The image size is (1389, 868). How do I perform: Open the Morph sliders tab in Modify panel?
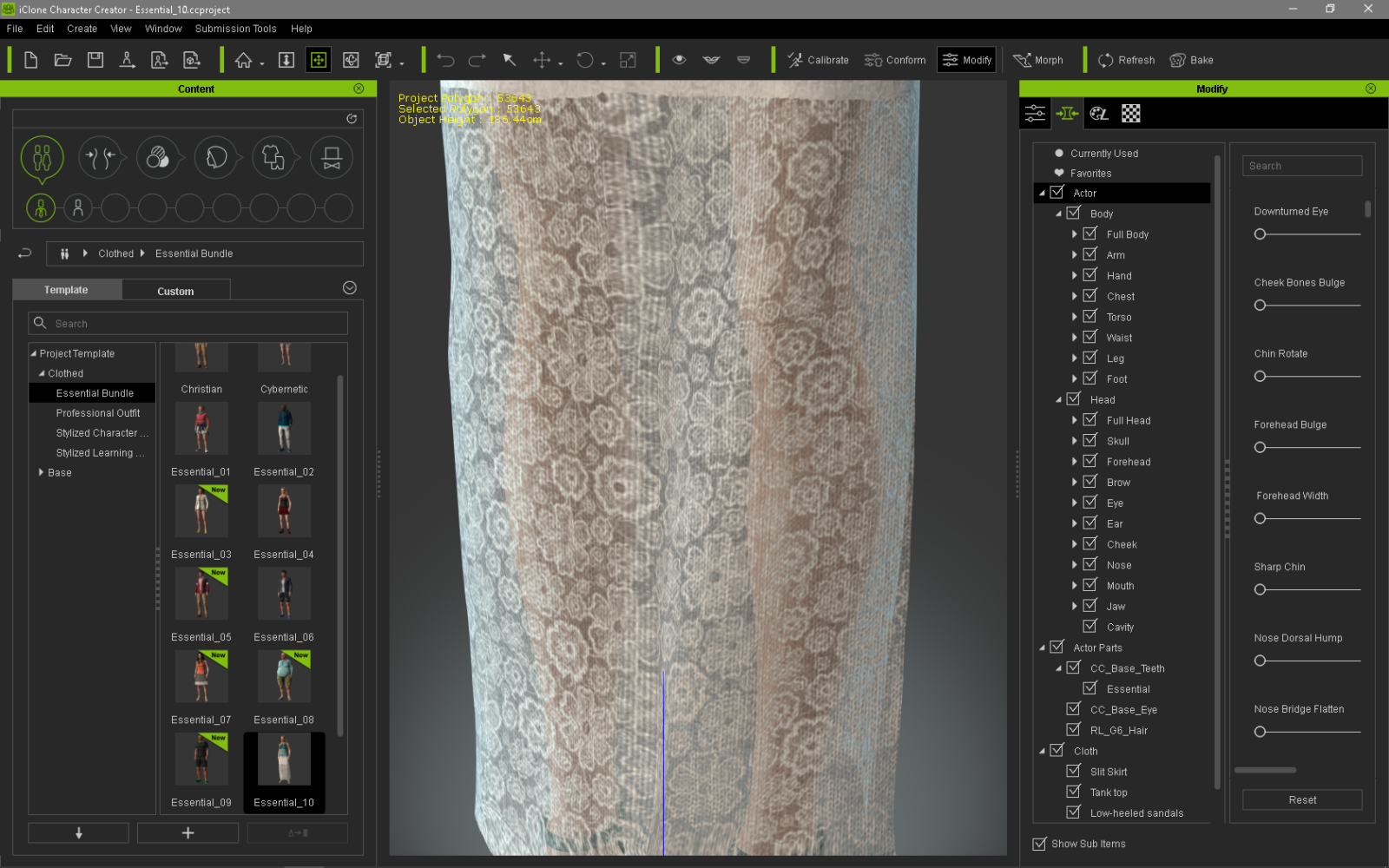click(1067, 114)
